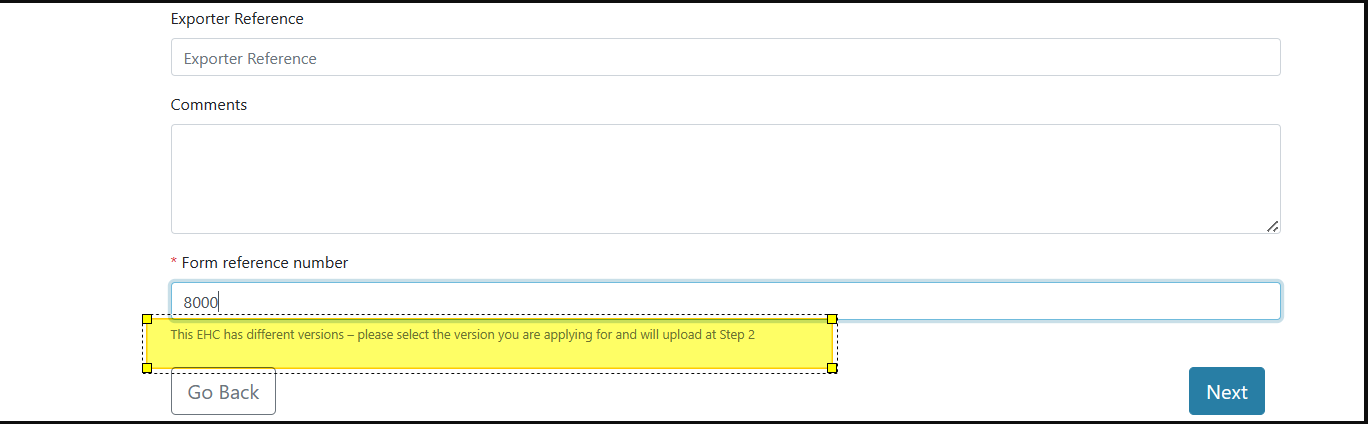This screenshot has width=1368, height=424.
Task: Click the words 'Step 2' in the hint
Action: [x=737, y=335]
